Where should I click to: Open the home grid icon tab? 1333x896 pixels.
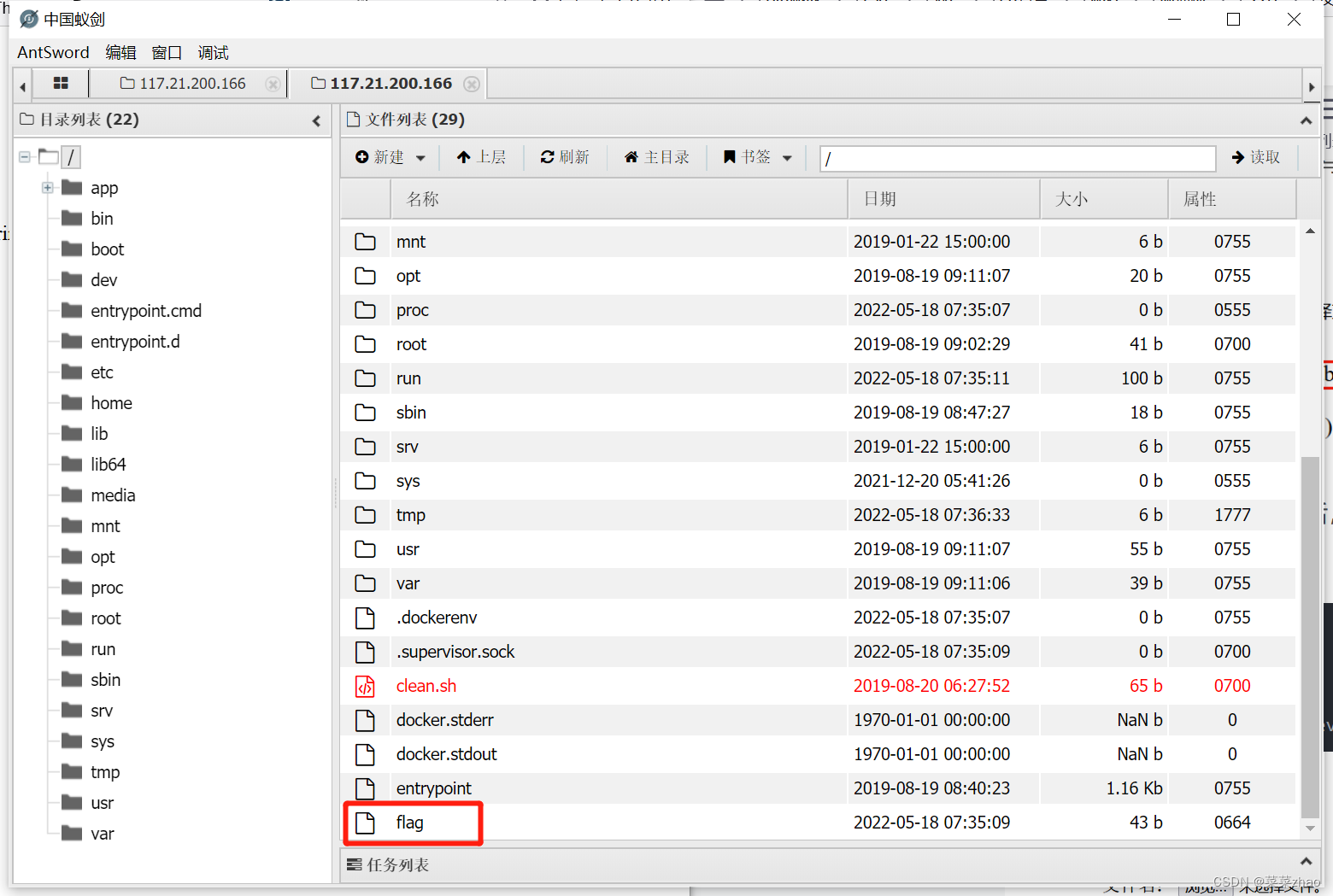[61, 84]
